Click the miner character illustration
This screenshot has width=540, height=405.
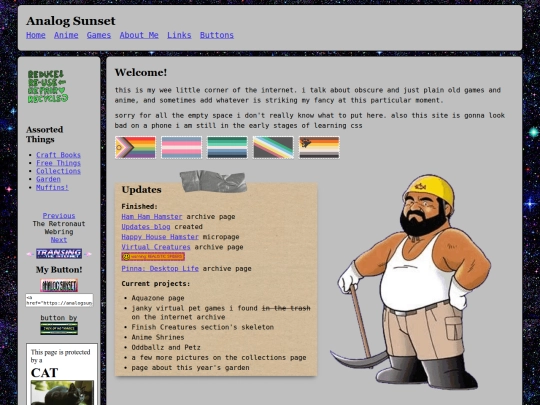410,282
